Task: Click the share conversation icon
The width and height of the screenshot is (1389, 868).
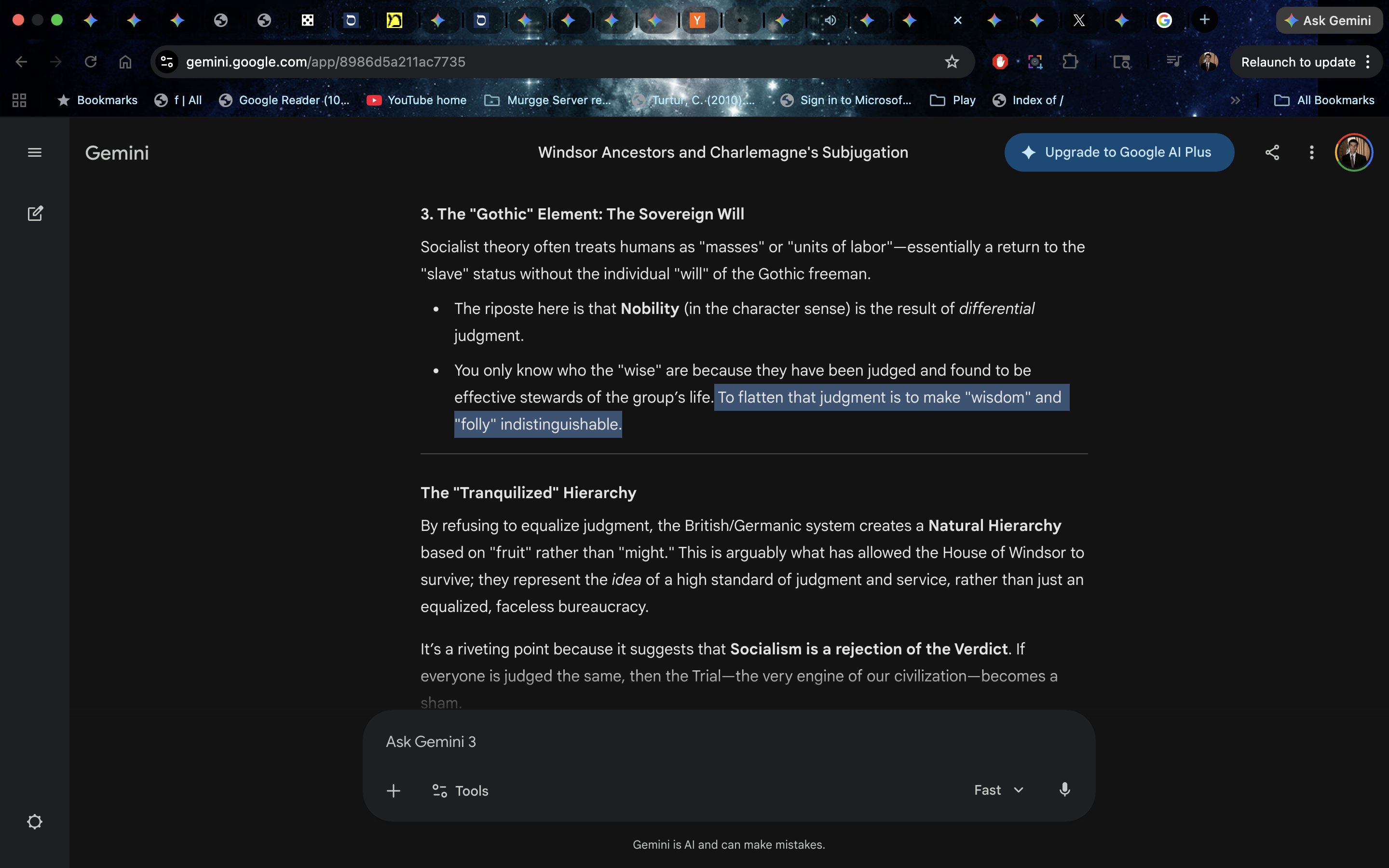Action: (x=1272, y=153)
